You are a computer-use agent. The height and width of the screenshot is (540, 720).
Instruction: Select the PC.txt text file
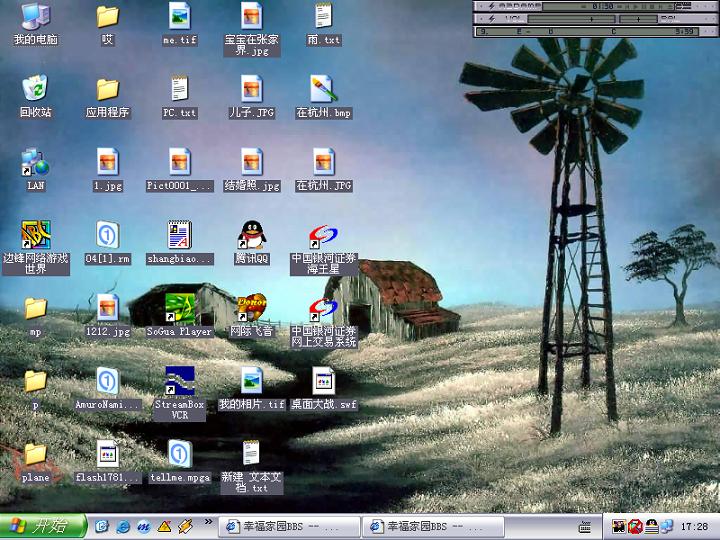pos(180,97)
